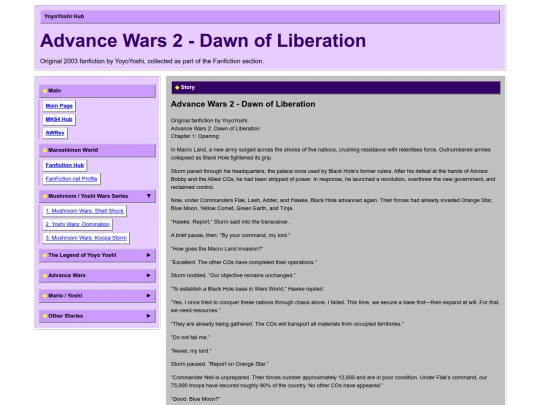This screenshot has width=540, height=405.
Task: Click the line '"Hawke. Report," Sturm said'
Action: [230, 222]
